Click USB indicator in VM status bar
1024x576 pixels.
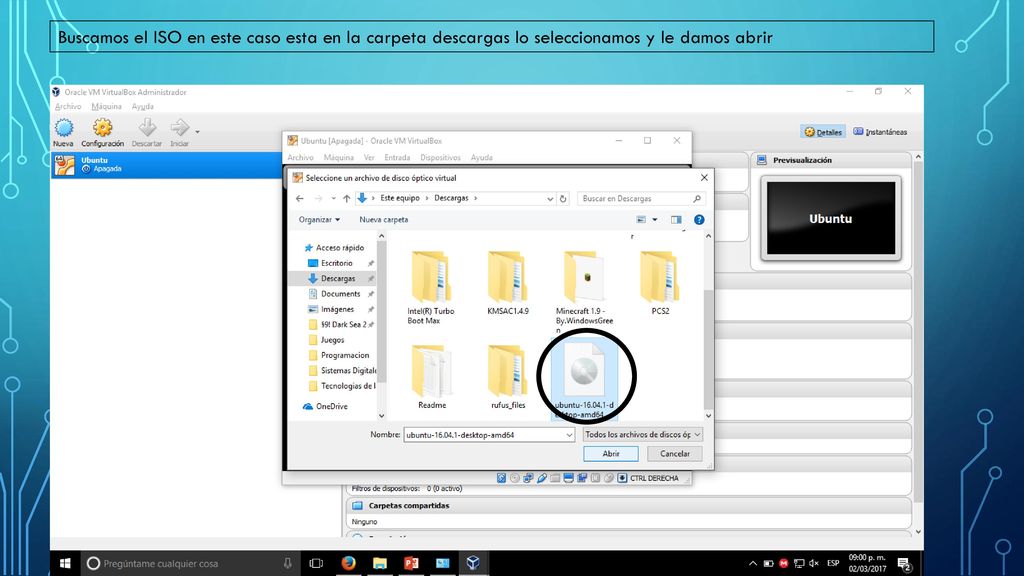(542, 478)
